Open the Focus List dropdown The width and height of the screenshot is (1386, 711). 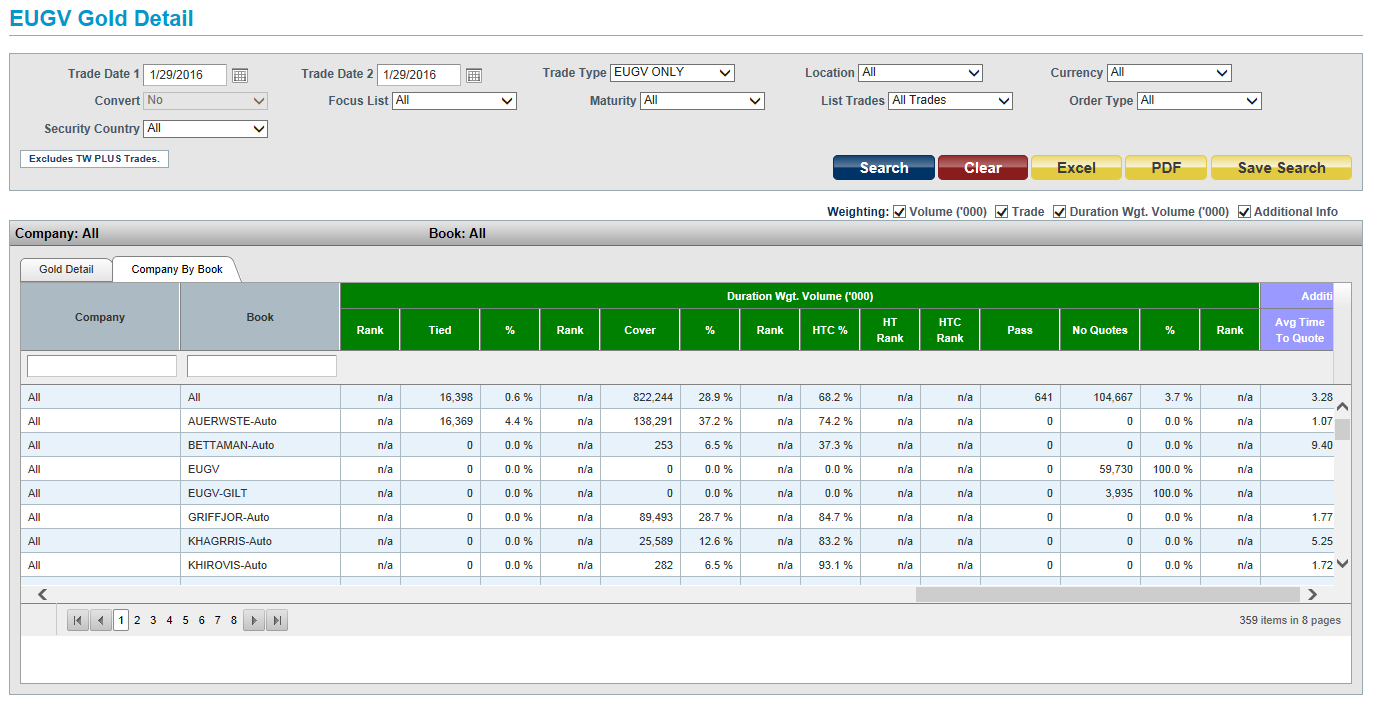point(454,101)
